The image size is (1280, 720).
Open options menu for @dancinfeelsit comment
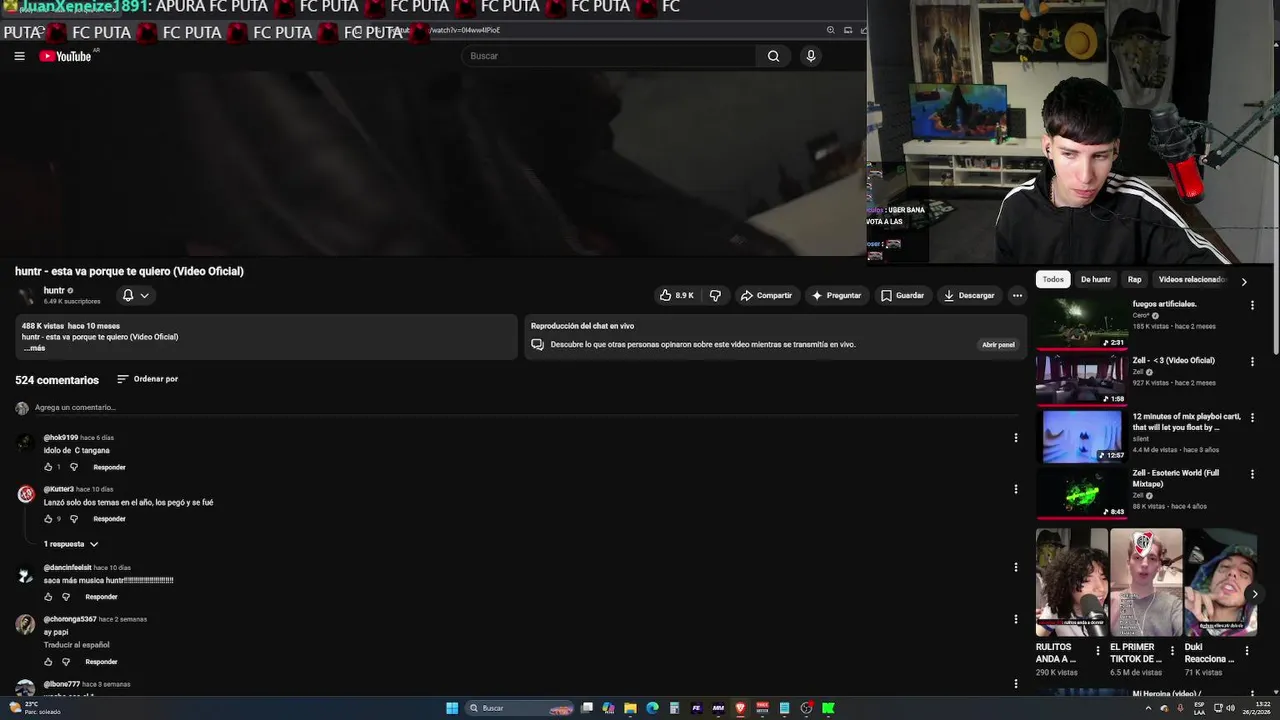point(1016,567)
